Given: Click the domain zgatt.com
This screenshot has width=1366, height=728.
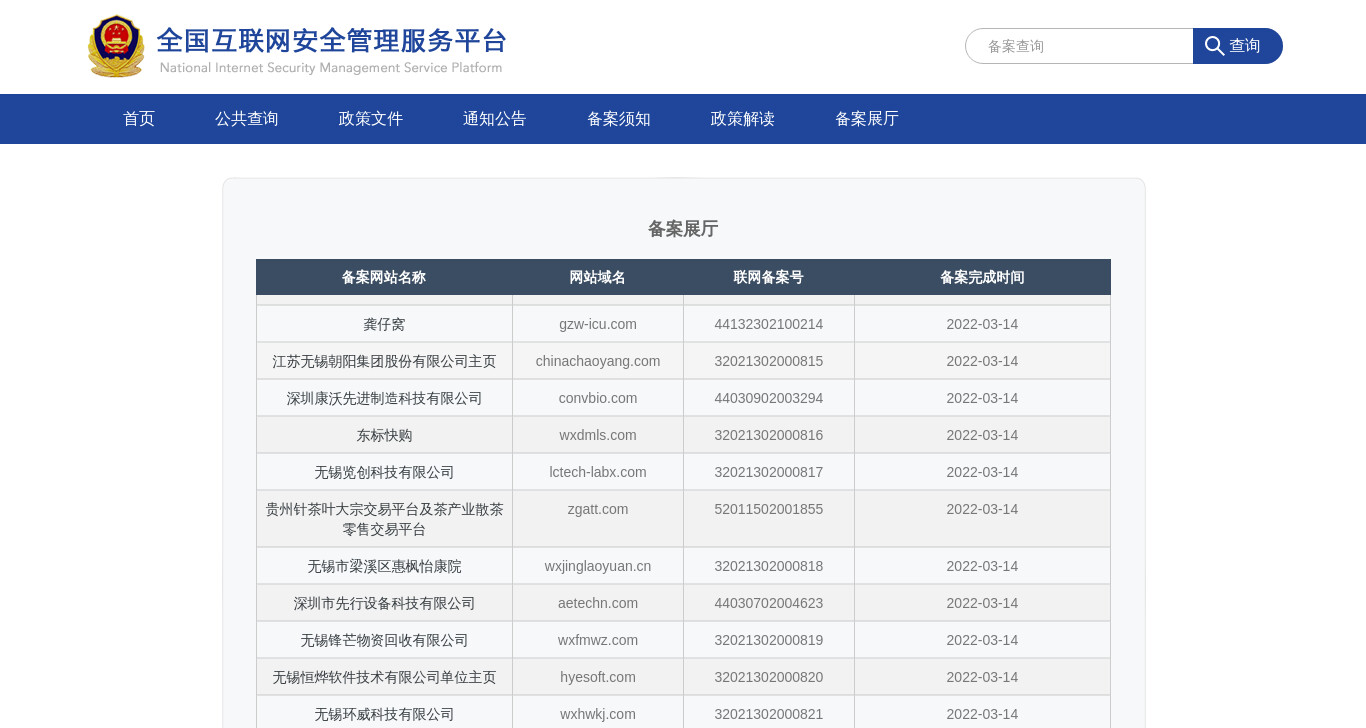Looking at the screenshot, I should (598, 509).
